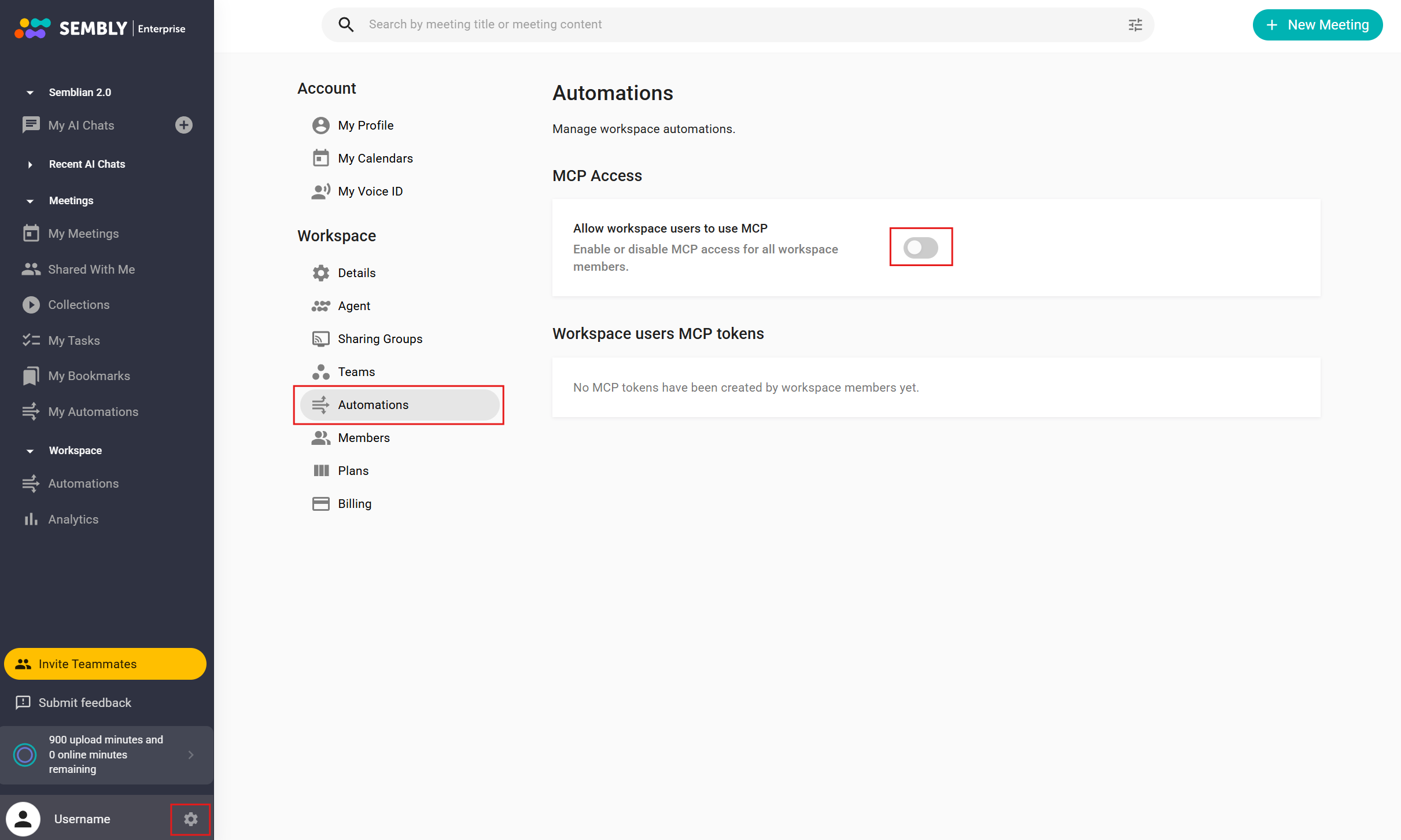Image resolution: width=1401 pixels, height=840 pixels.
Task: Click the Billing card icon
Action: 320,504
